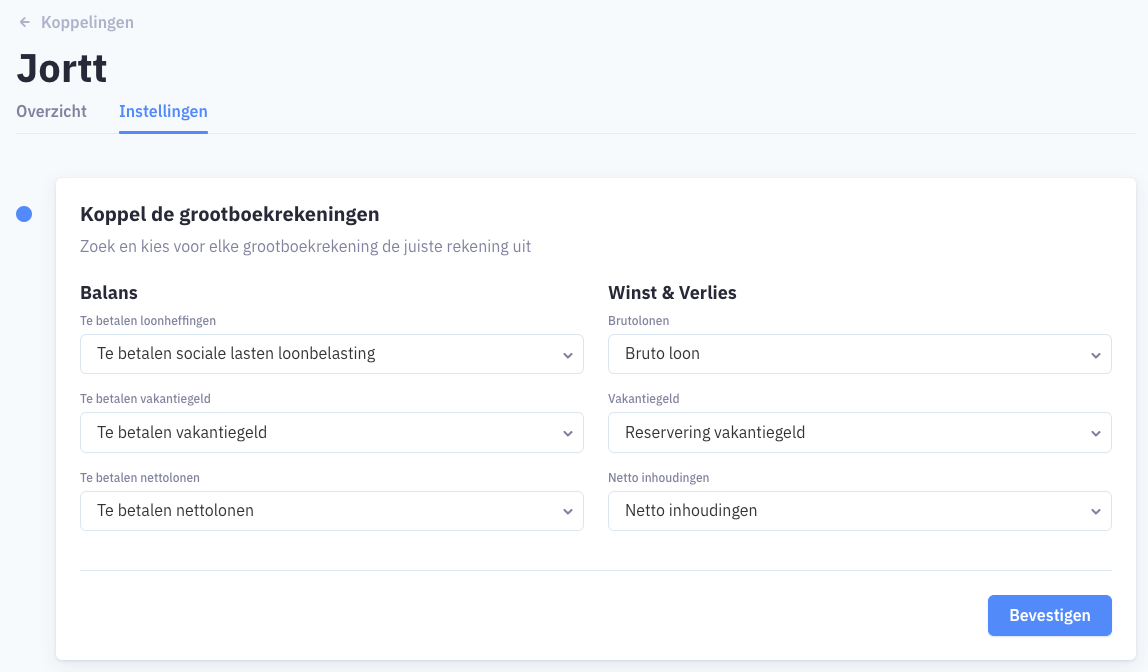The height and width of the screenshot is (672, 1148).
Task: Click the 'Winst & Verlies' section heading
Action: (672, 293)
